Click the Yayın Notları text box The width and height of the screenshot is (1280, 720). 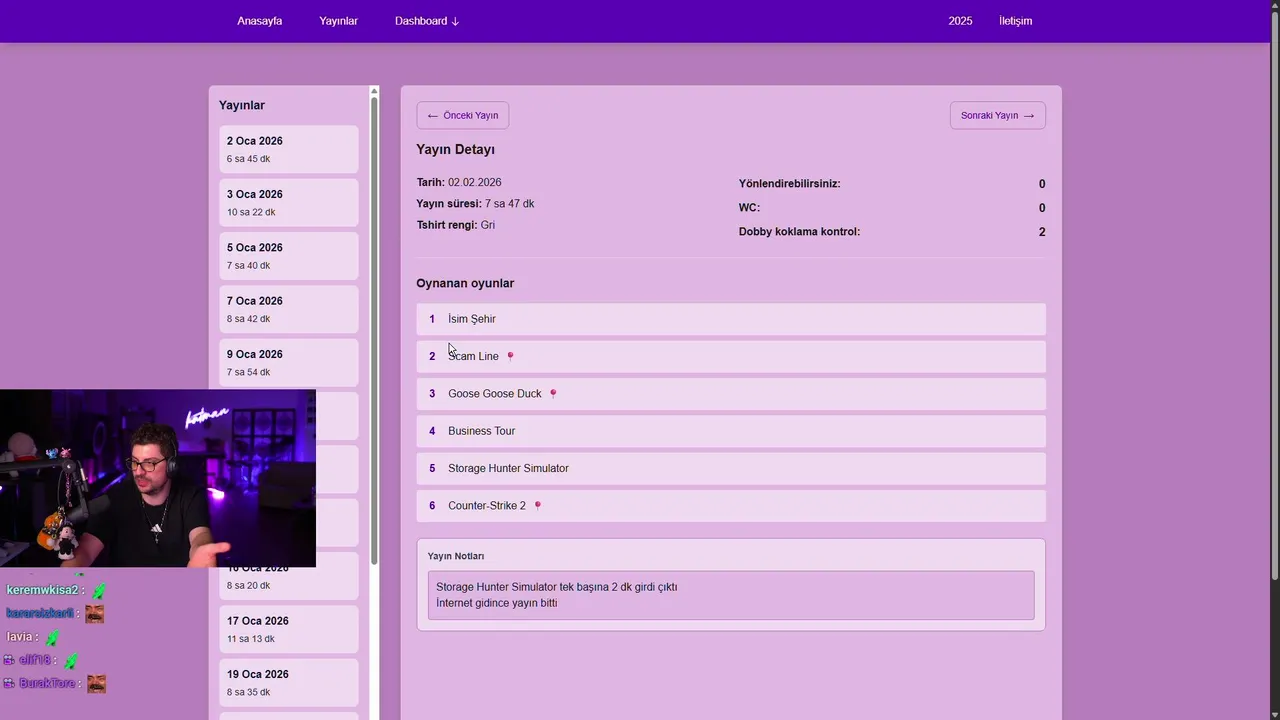coord(731,595)
